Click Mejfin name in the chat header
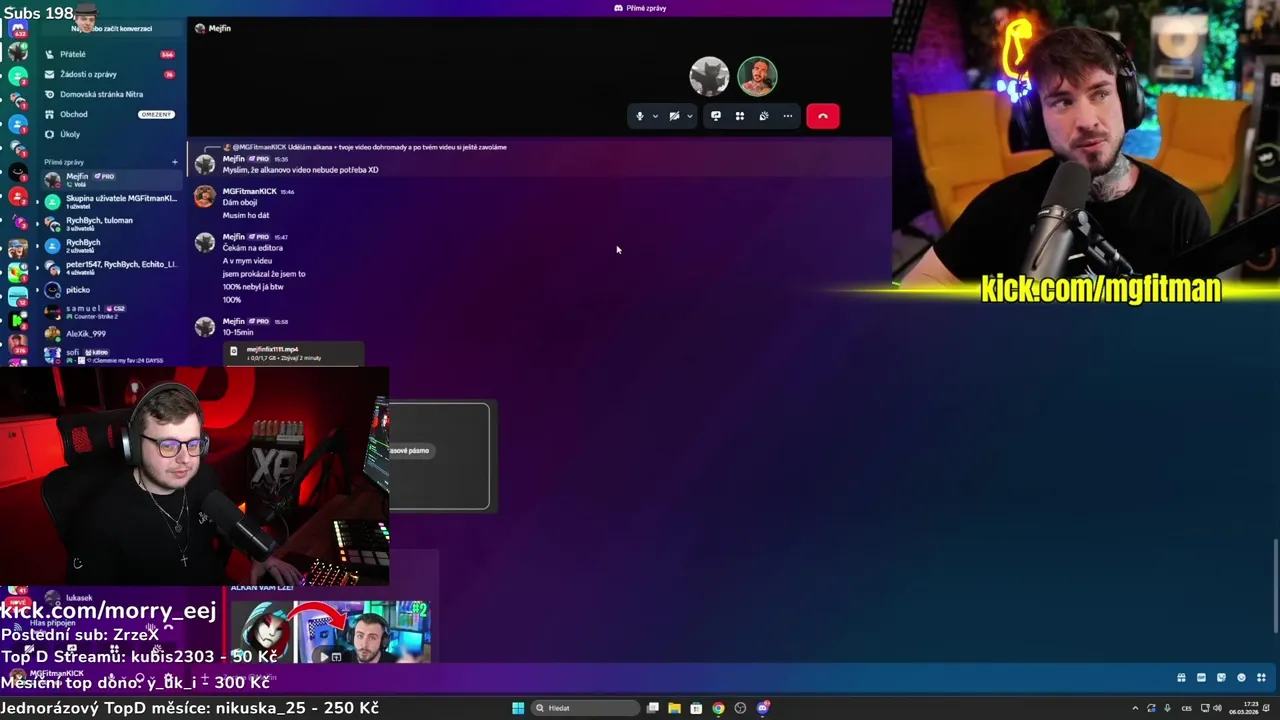 220,28
